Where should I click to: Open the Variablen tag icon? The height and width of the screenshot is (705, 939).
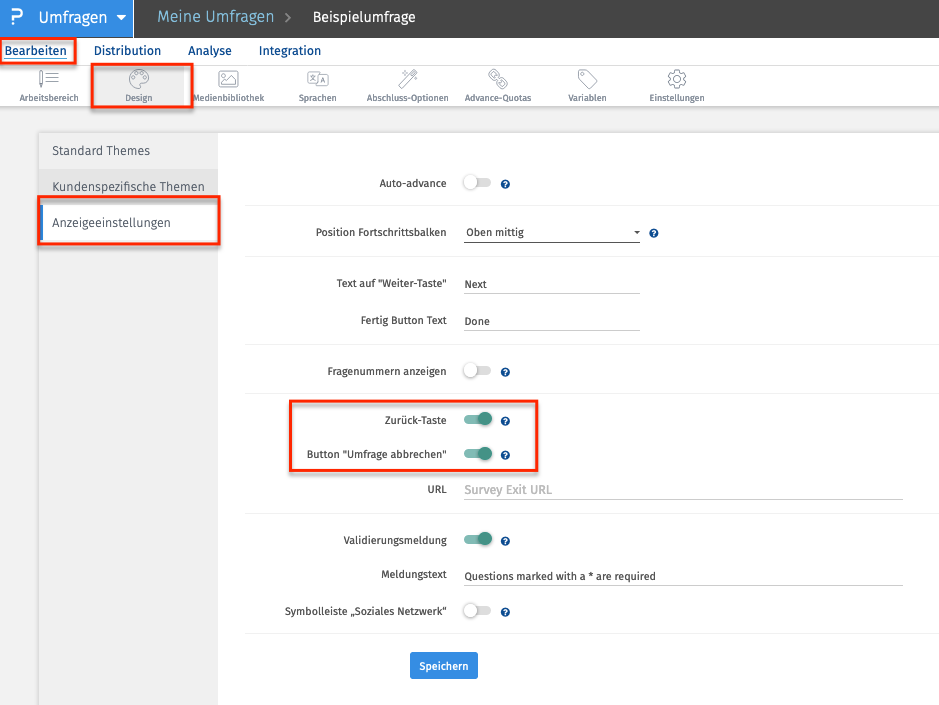587,85
